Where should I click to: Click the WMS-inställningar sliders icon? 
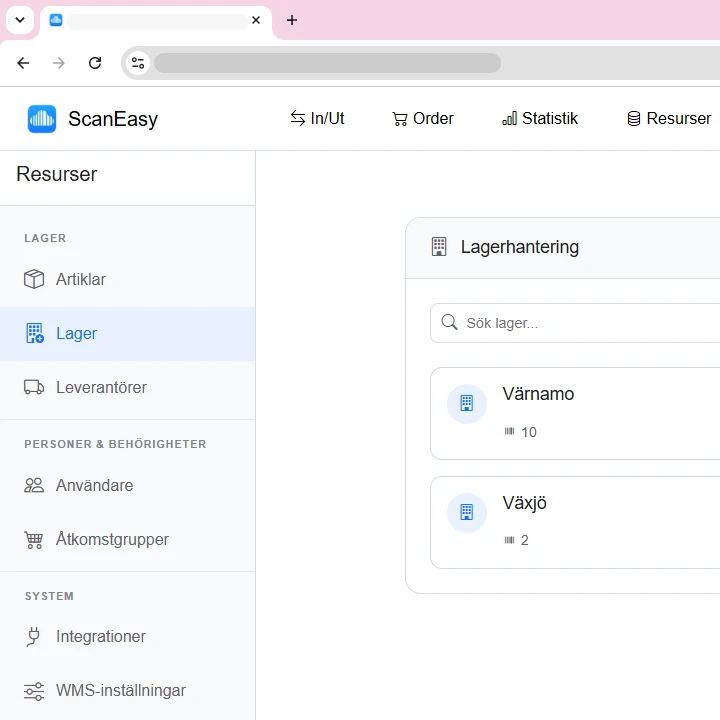pyautogui.click(x=34, y=691)
